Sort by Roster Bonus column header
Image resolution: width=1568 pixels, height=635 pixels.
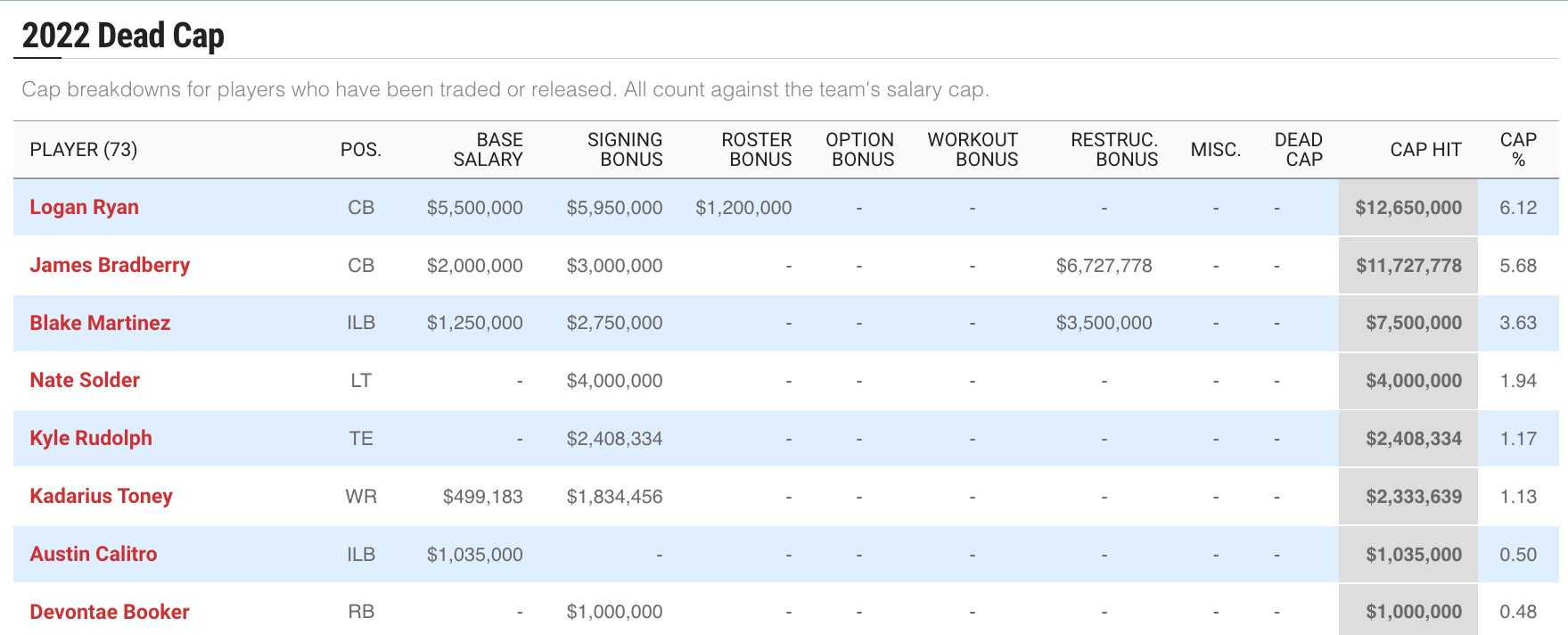tap(757, 150)
